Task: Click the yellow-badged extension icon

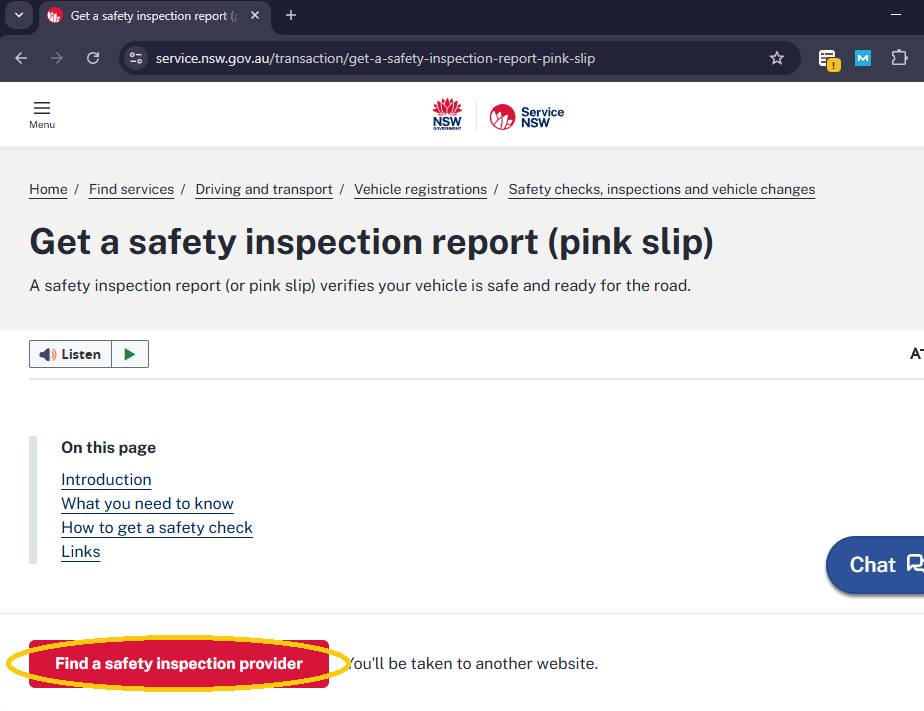Action: point(828,59)
